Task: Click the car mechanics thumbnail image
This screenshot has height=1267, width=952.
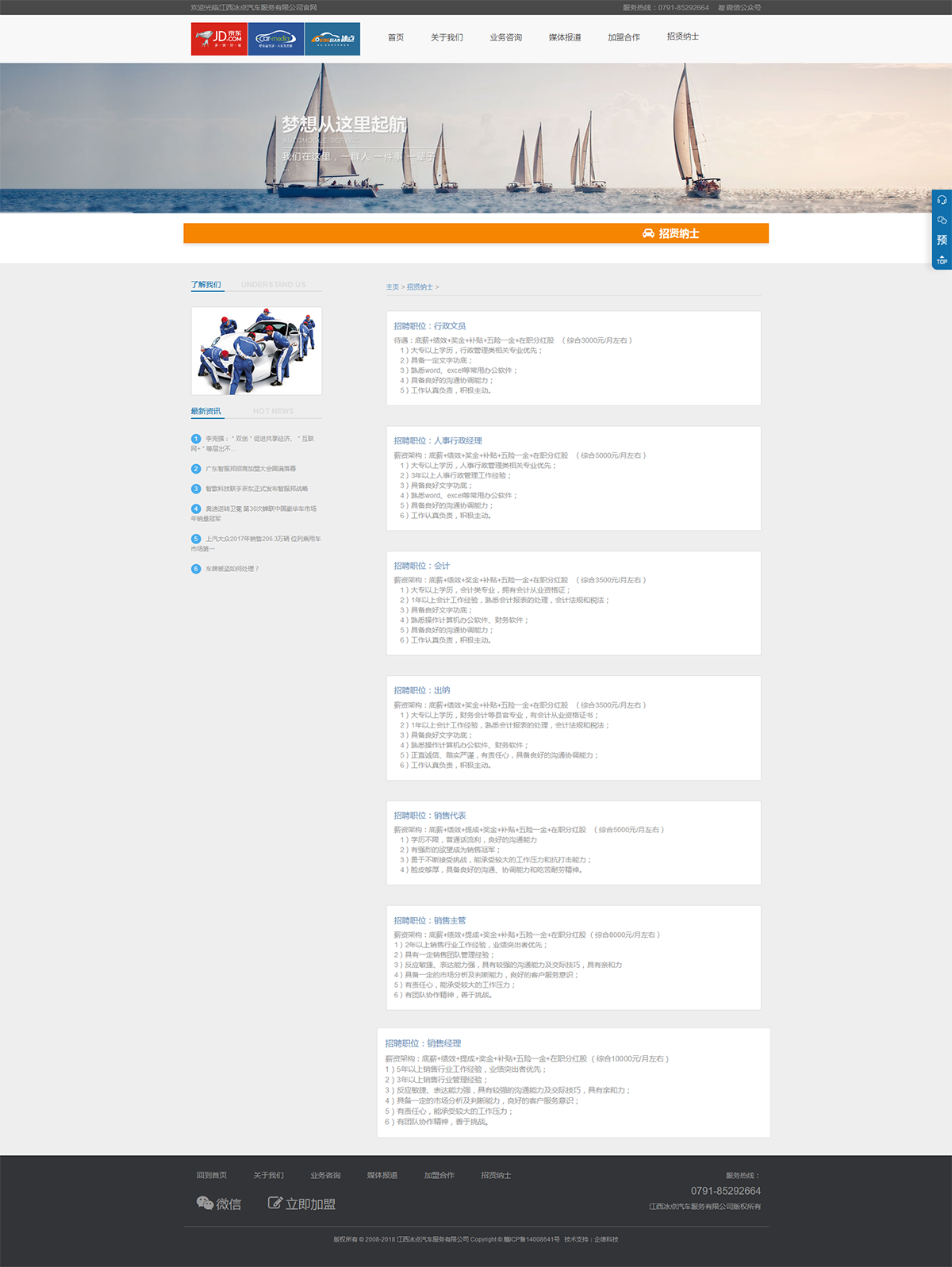Action: 256,351
